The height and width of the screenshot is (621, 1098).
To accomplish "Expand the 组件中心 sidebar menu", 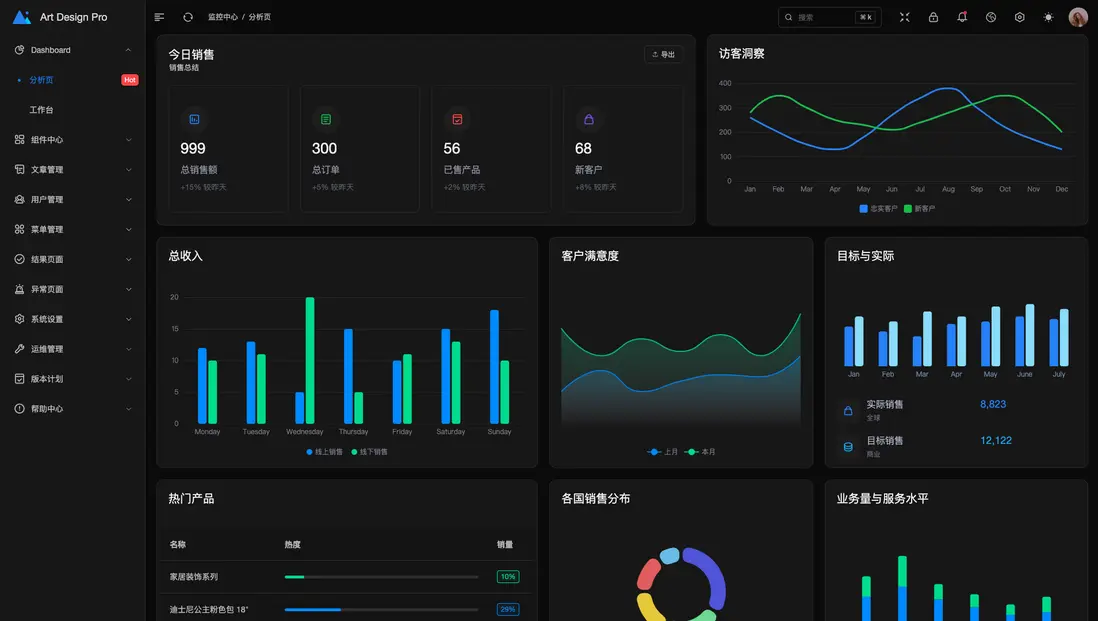I will (73, 139).
